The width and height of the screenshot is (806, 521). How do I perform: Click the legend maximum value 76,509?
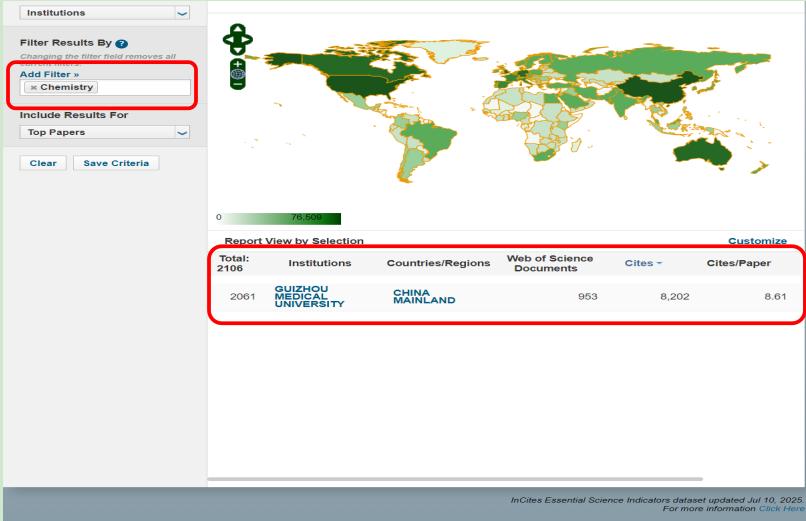coord(306,217)
